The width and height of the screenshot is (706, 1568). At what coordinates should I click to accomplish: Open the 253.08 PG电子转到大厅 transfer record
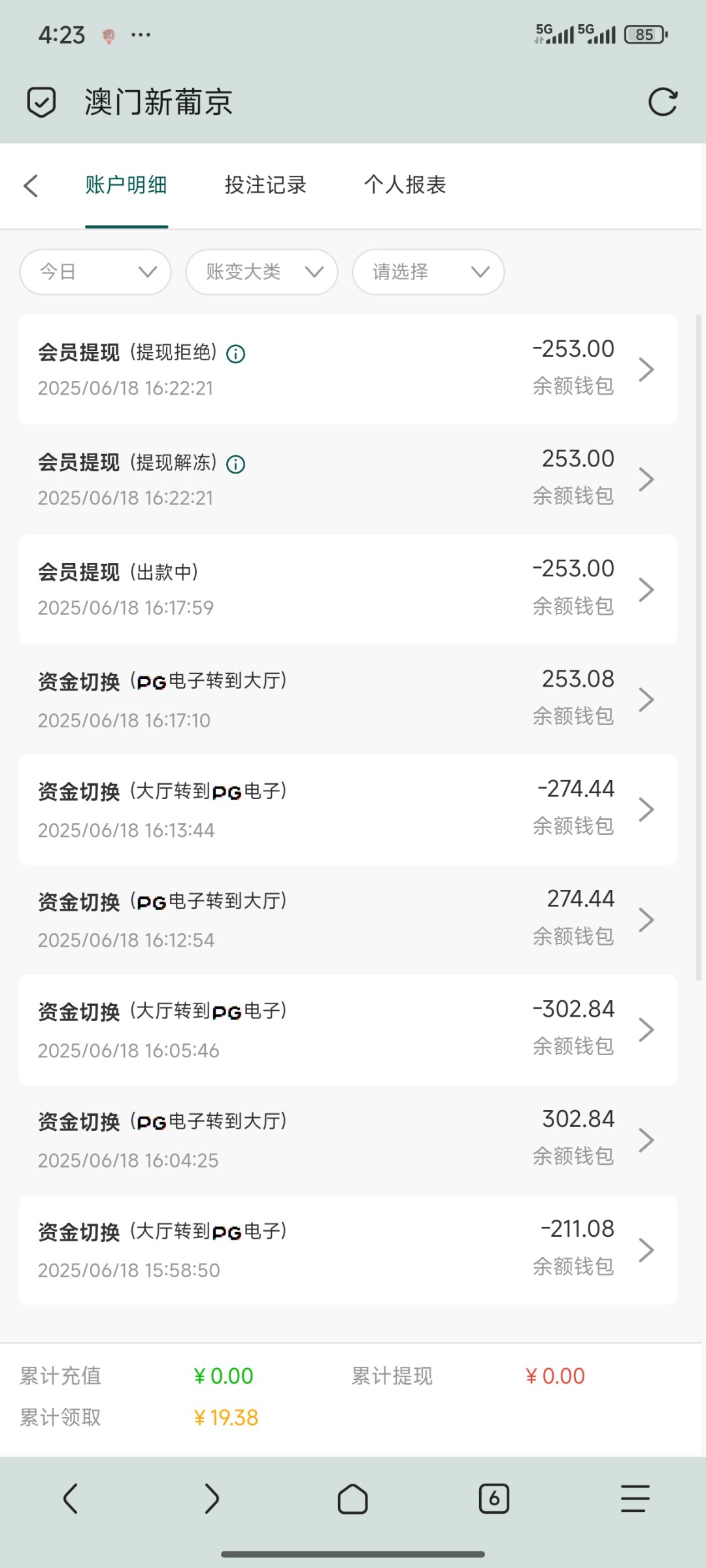[348, 700]
